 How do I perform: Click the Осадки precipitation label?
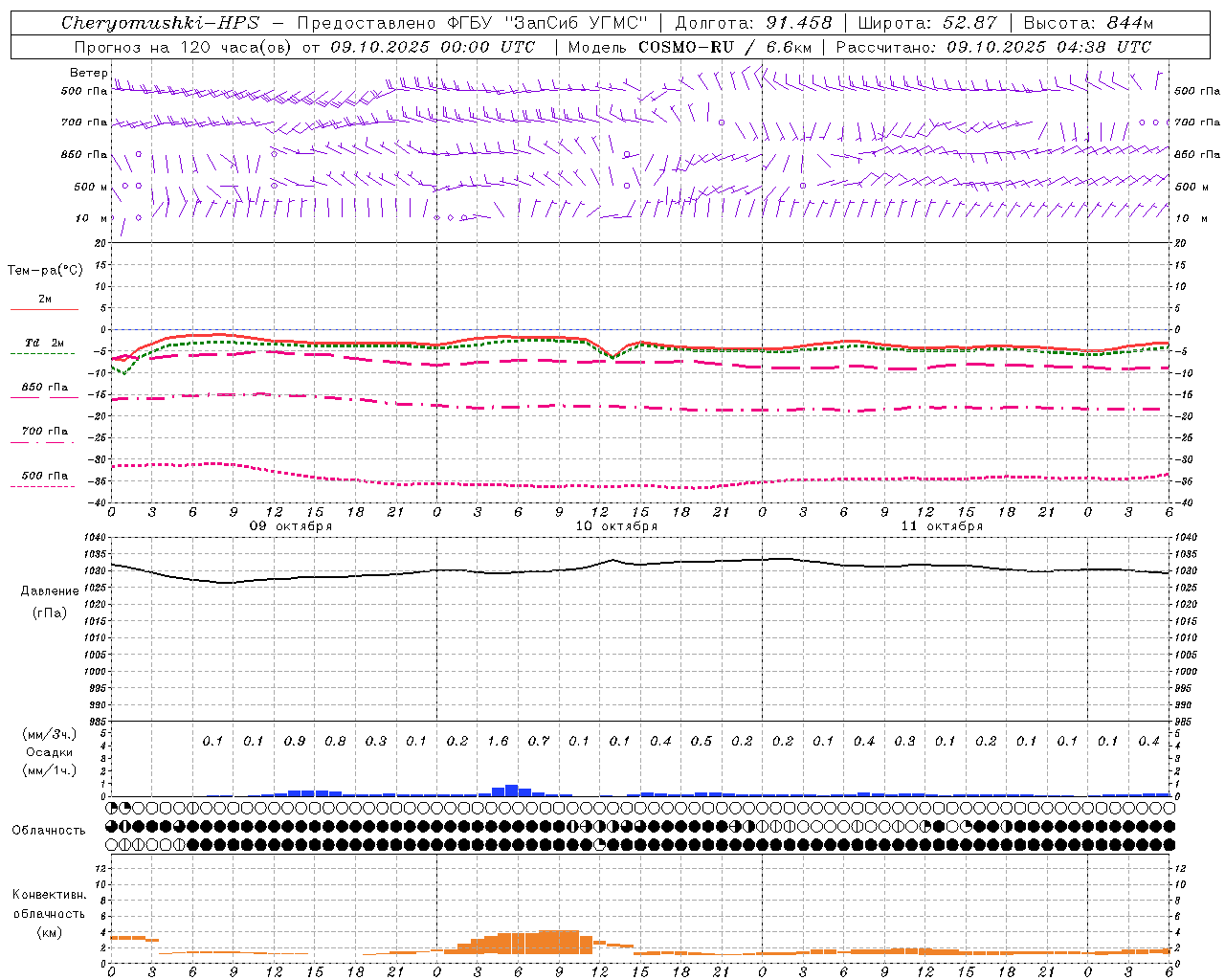[50, 752]
